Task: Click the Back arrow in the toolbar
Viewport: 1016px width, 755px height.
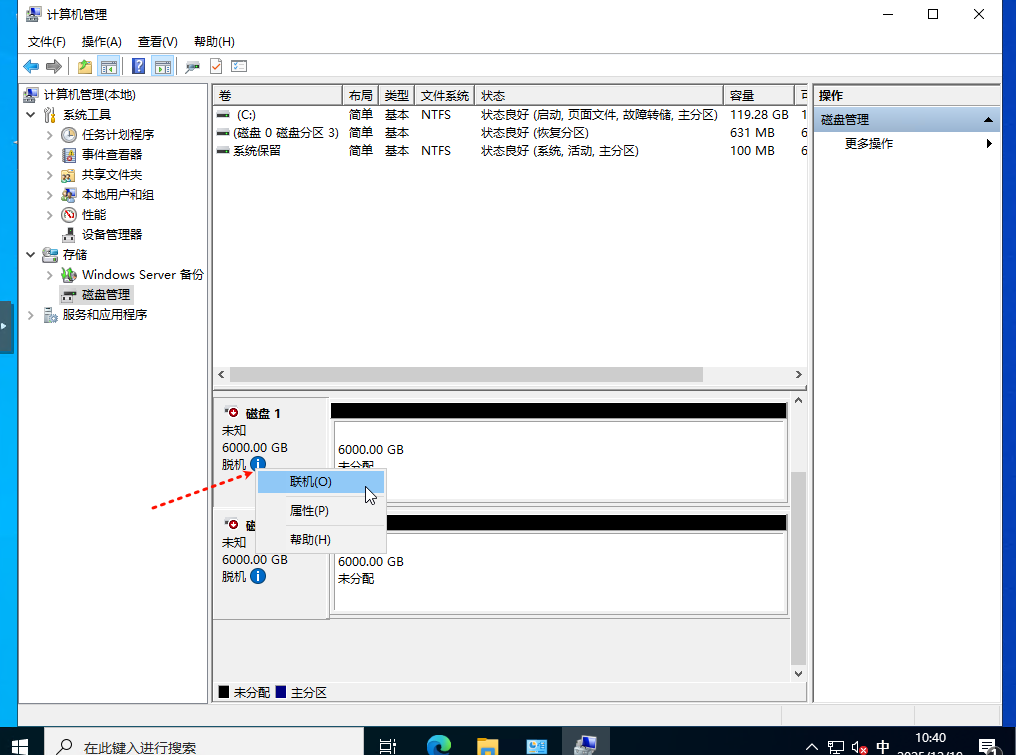Action: point(31,67)
